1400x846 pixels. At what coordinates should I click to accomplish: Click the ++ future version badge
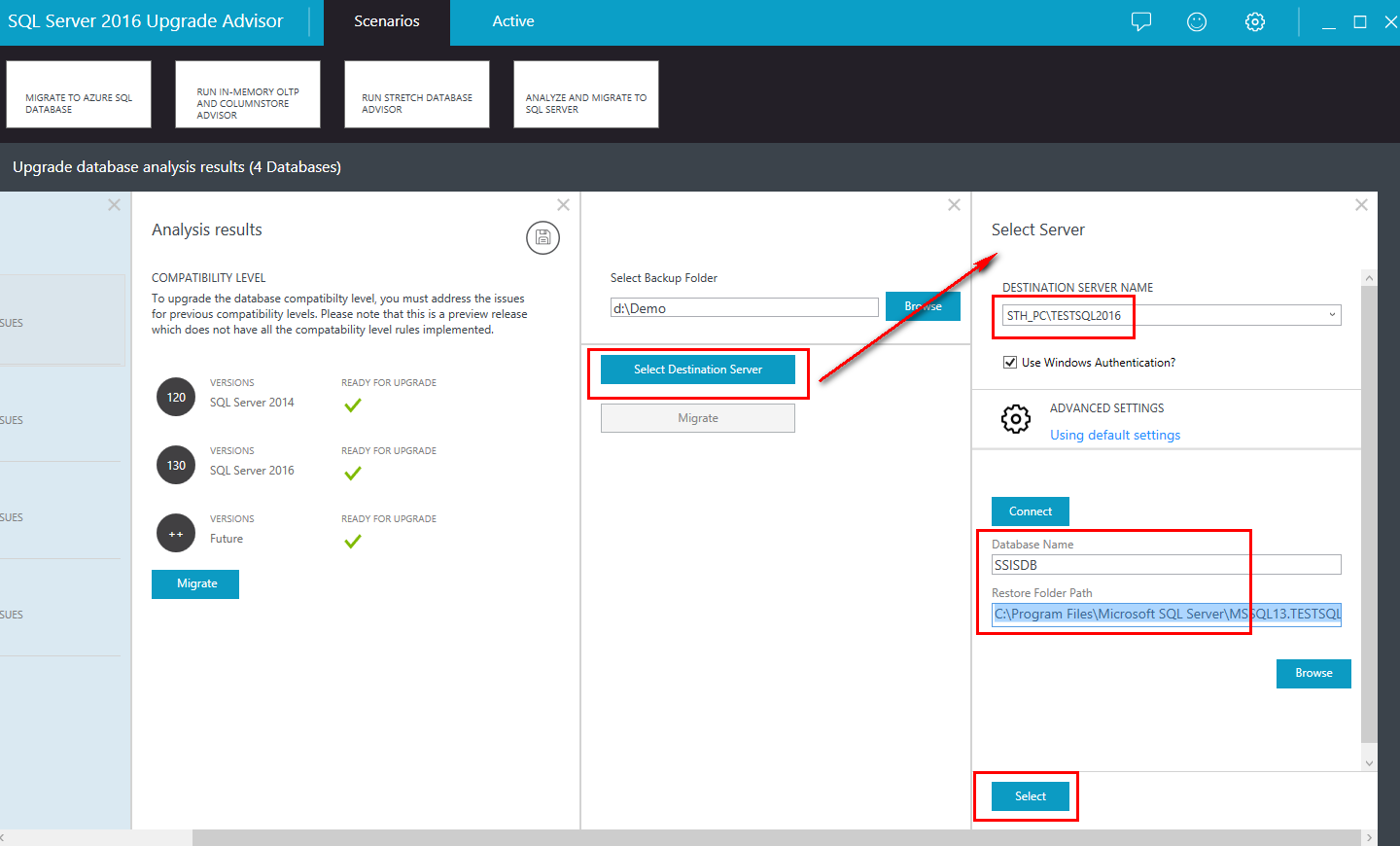(x=176, y=533)
